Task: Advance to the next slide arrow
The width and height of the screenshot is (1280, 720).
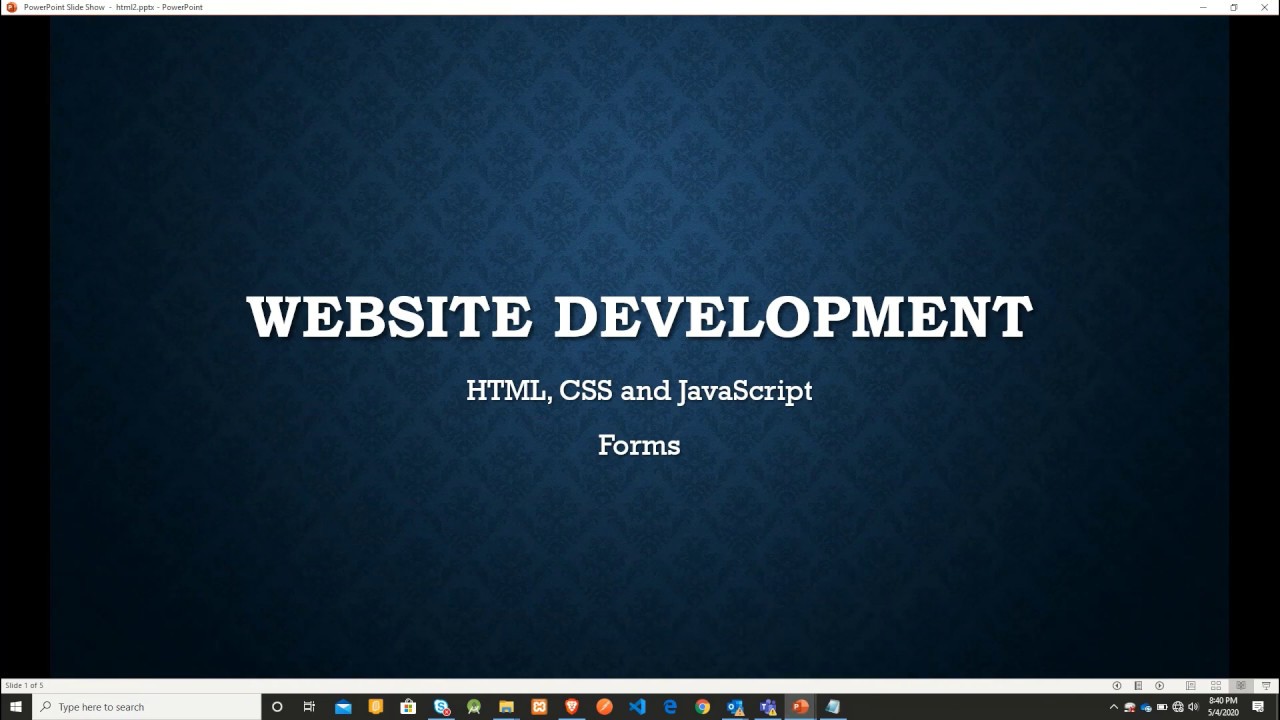Action: click(x=1159, y=685)
